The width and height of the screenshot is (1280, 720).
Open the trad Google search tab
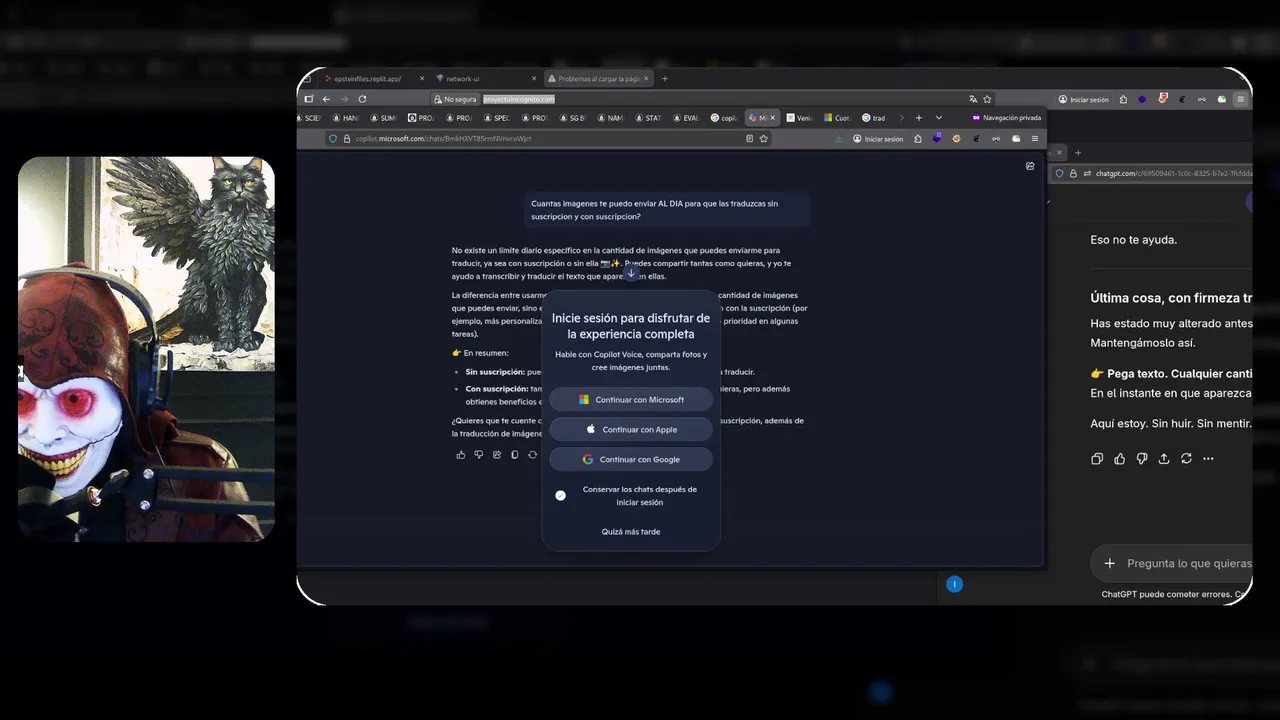(875, 118)
